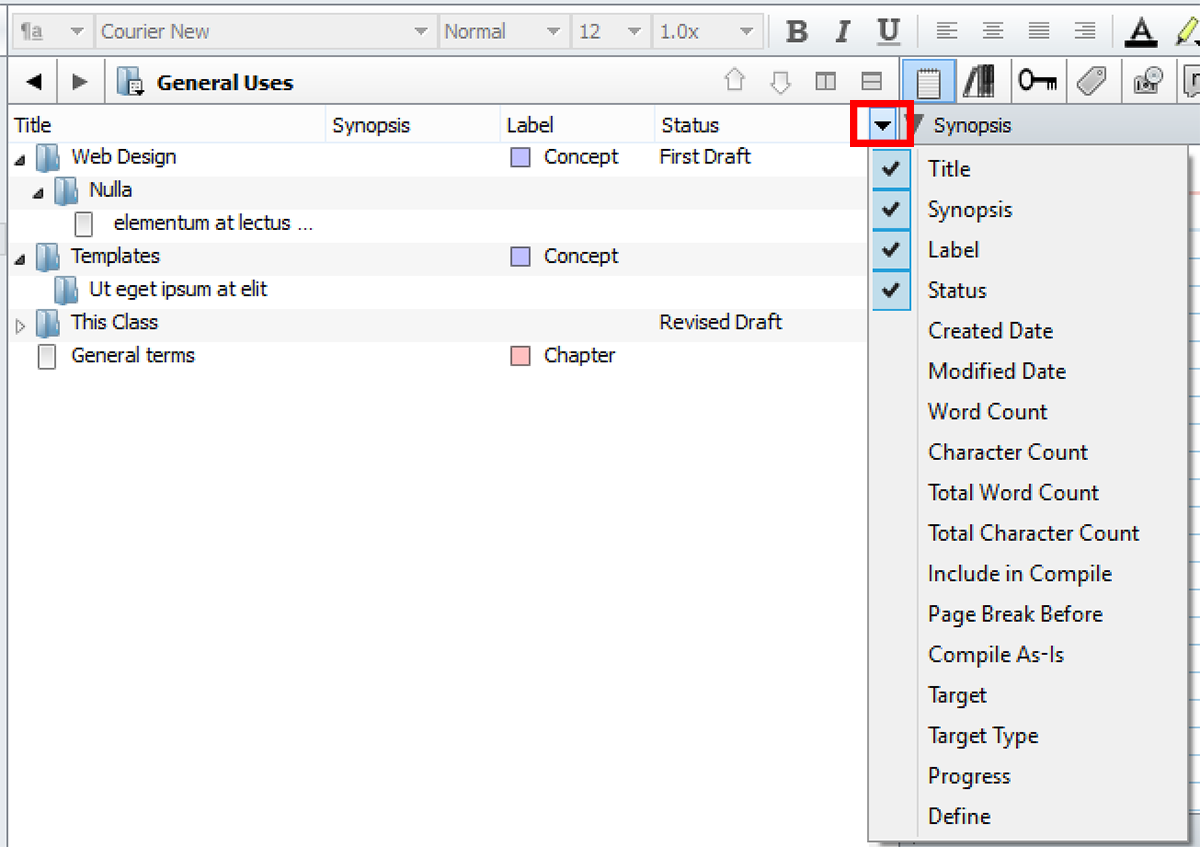Open the Snapshots camera icon
Image resolution: width=1200 pixels, height=847 pixels.
pos(1147,82)
